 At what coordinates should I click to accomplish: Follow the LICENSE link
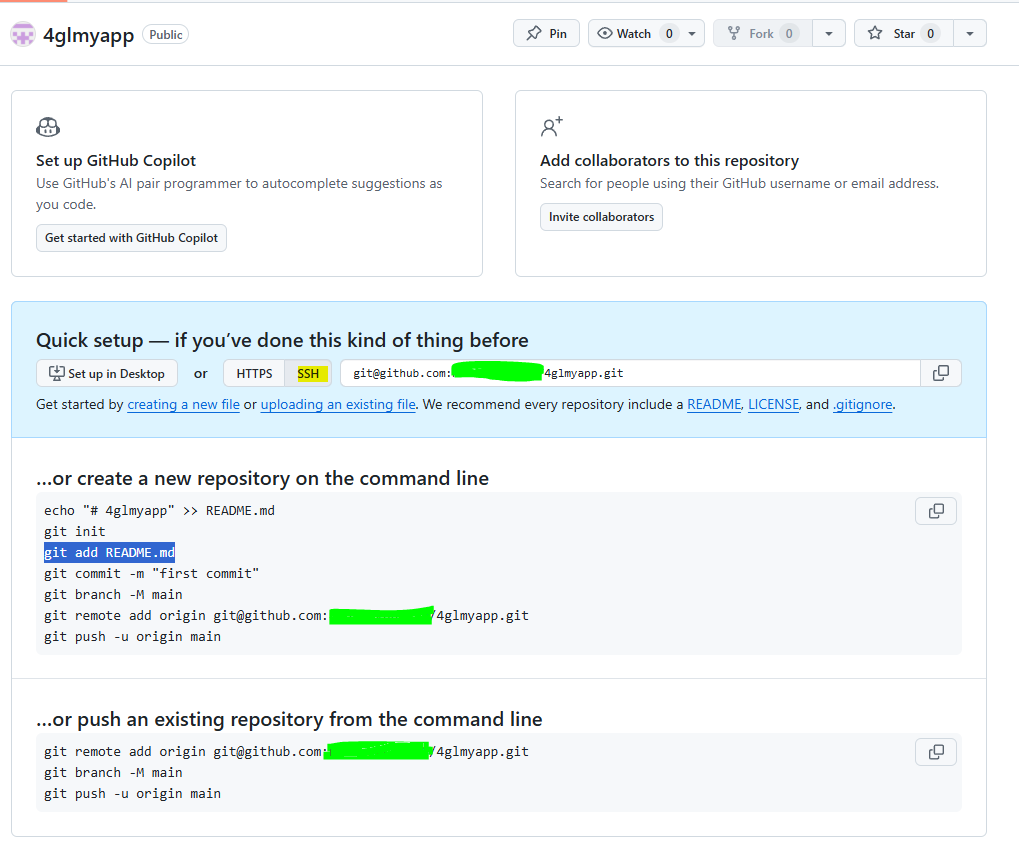tap(773, 405)
